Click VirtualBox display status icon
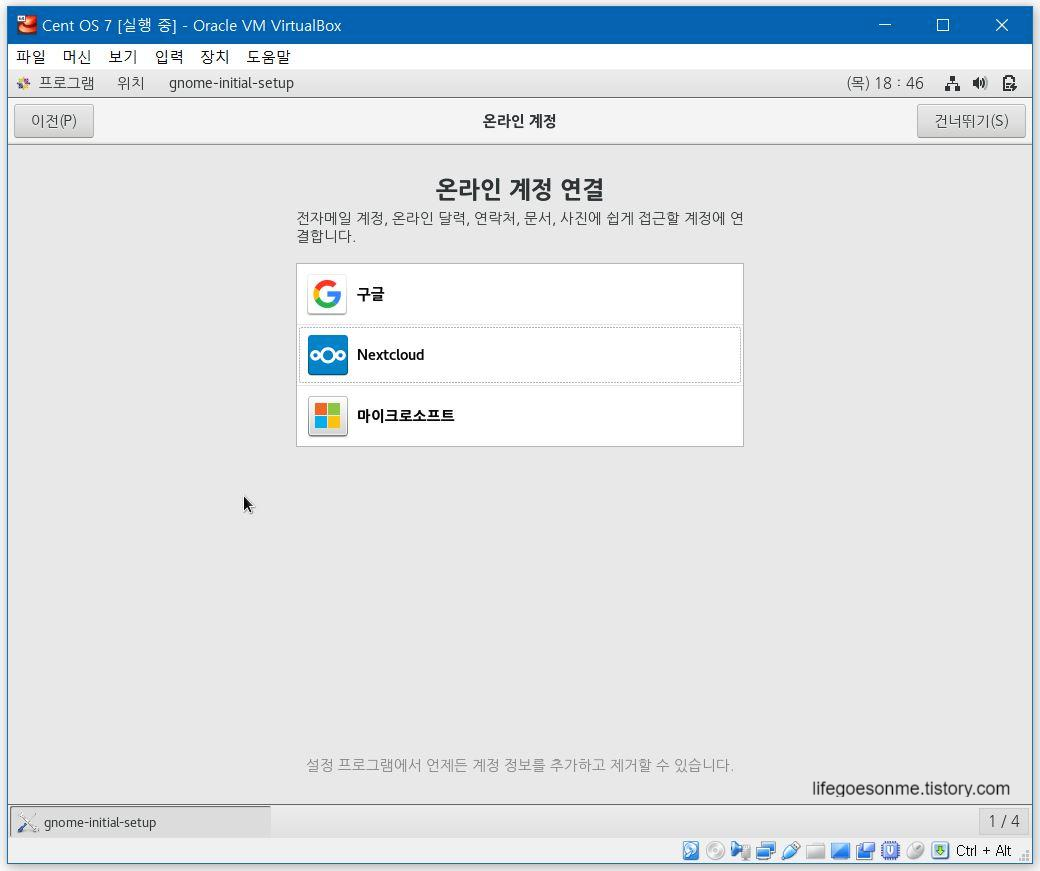Viewport: 1040px width, 871px height. [840, 850]
